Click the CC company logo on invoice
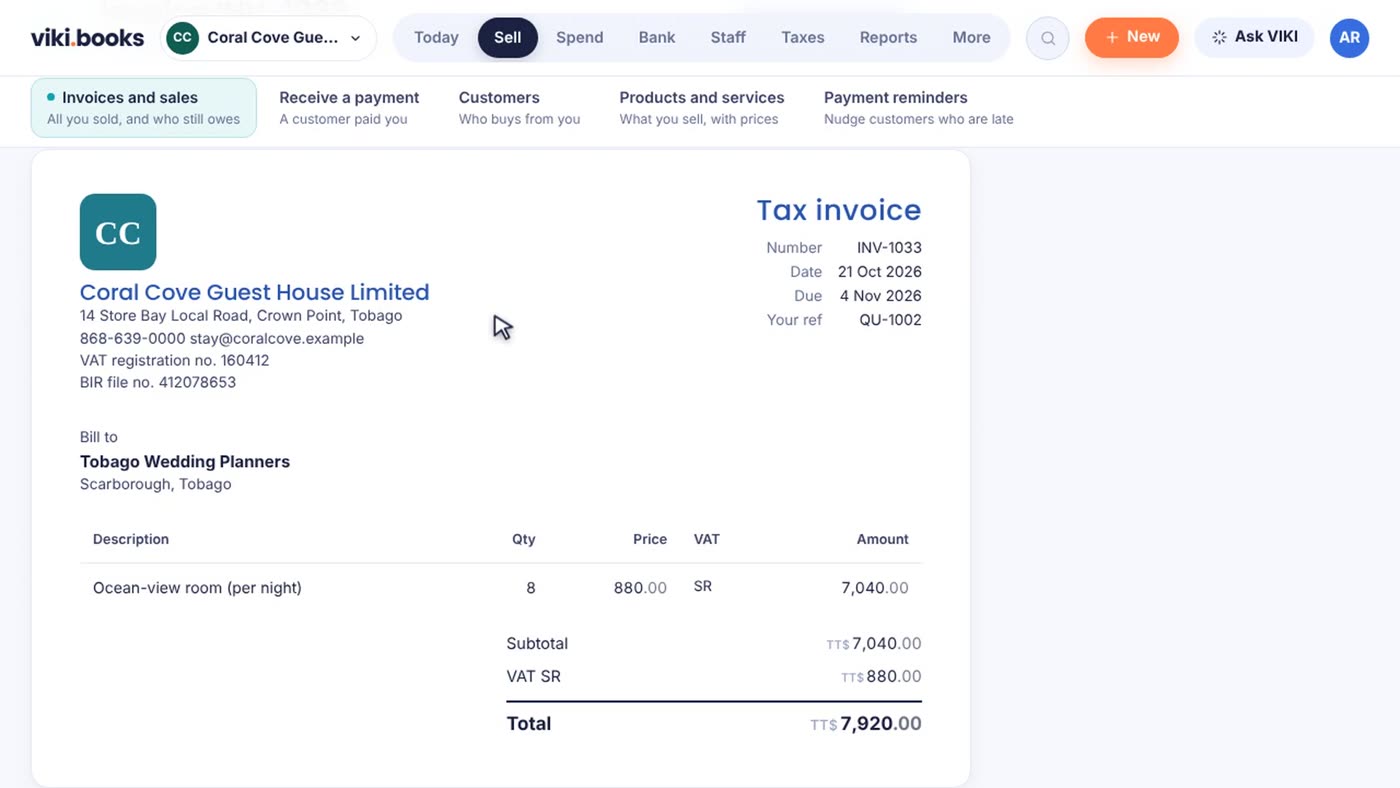Viewport: 1400px width, 788px height. [x=118, y=232]
